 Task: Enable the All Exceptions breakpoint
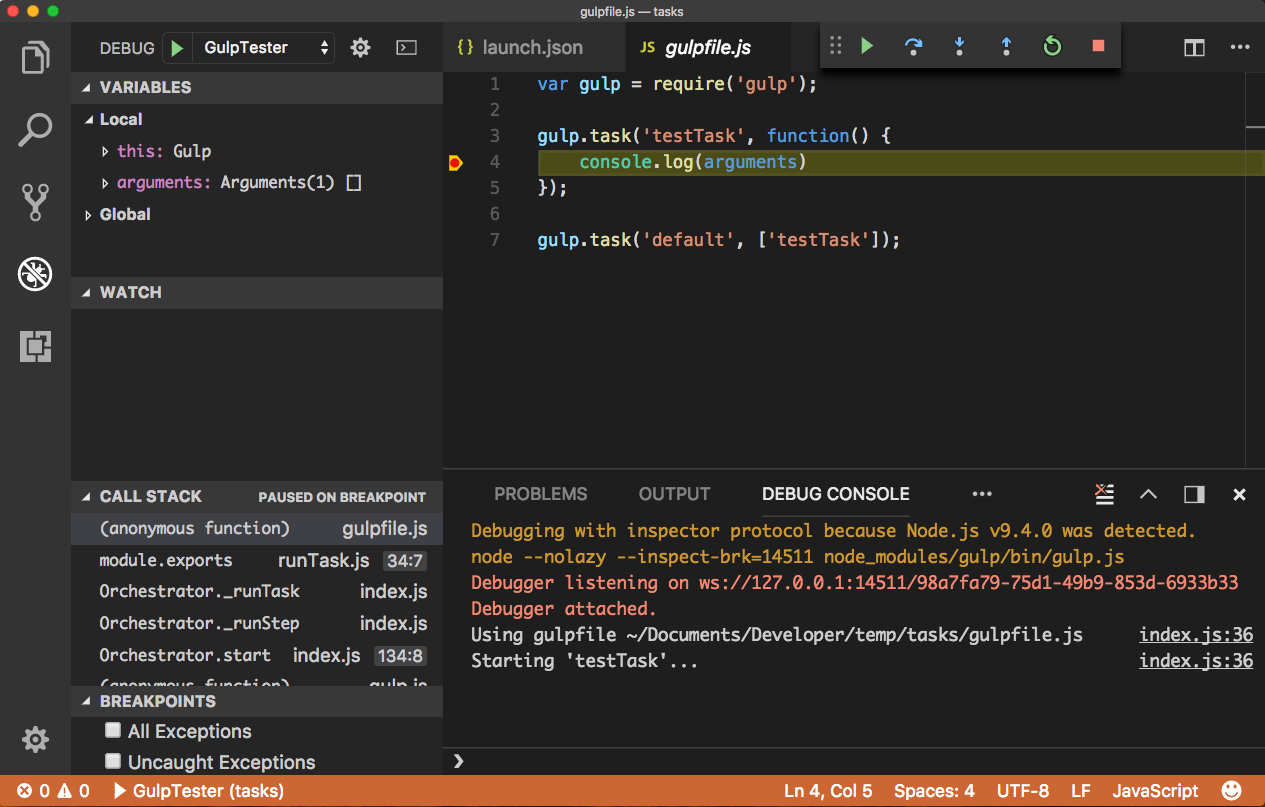[114, 731]
